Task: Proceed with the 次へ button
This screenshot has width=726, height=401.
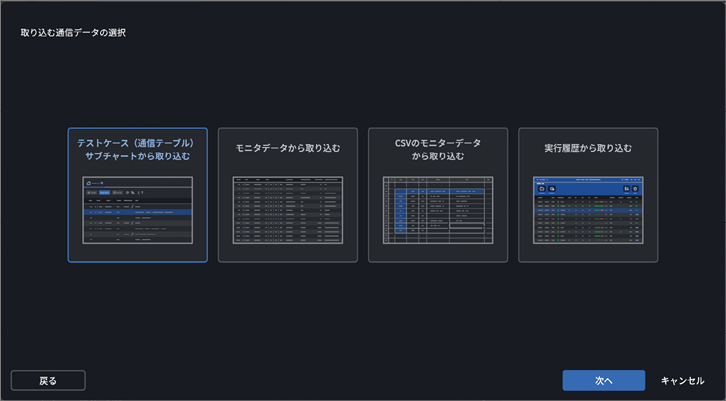Action: 604,381
